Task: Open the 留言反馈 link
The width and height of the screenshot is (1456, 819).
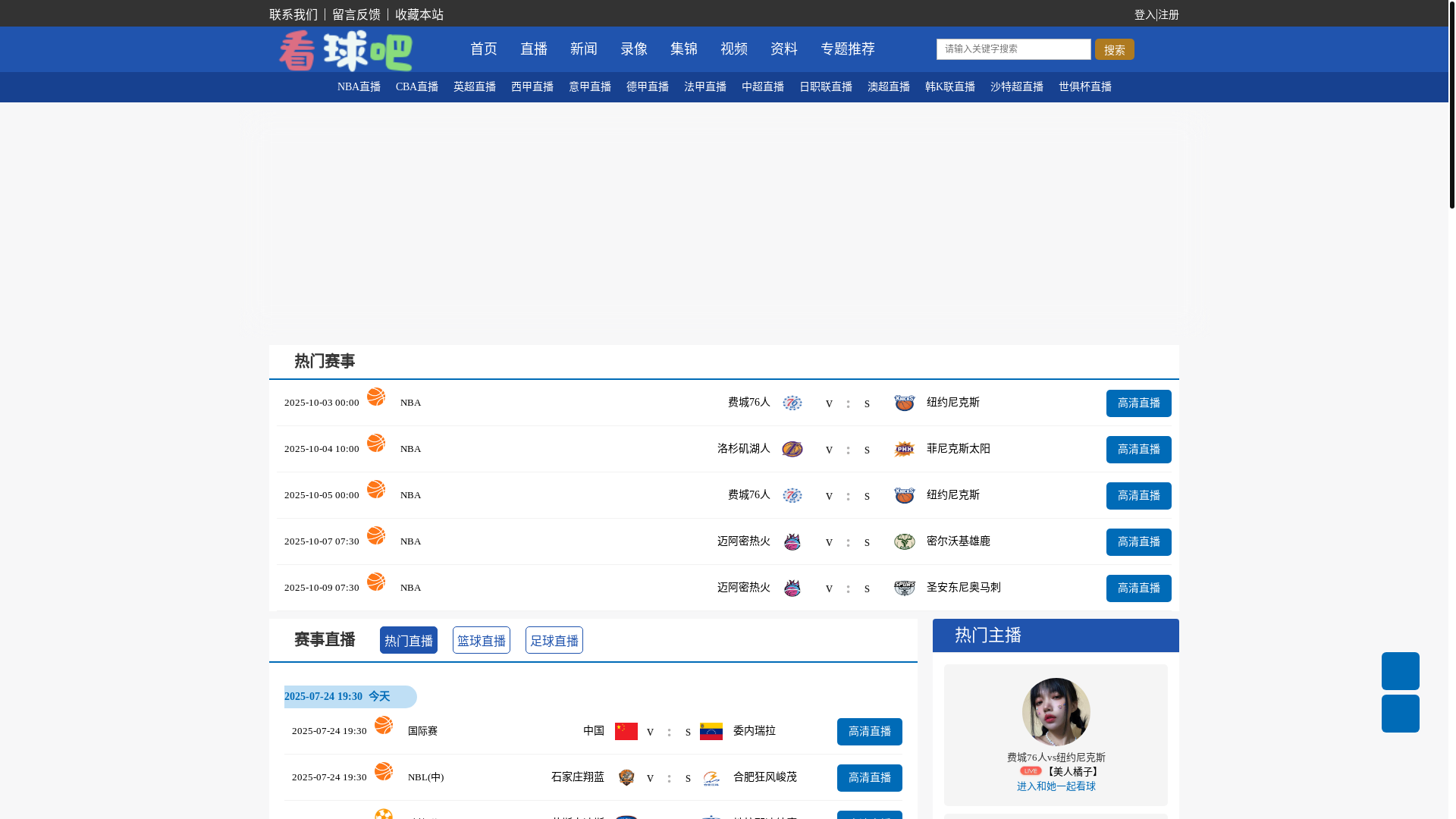Action: (x=356, y=14)
